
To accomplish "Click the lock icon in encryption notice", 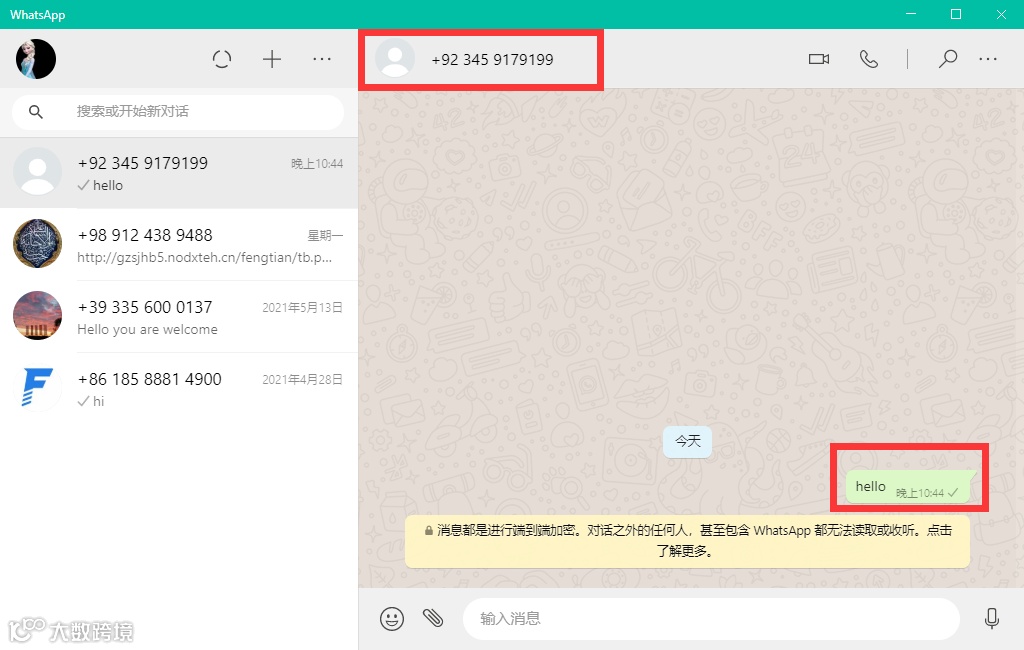I will pos(428,530).
